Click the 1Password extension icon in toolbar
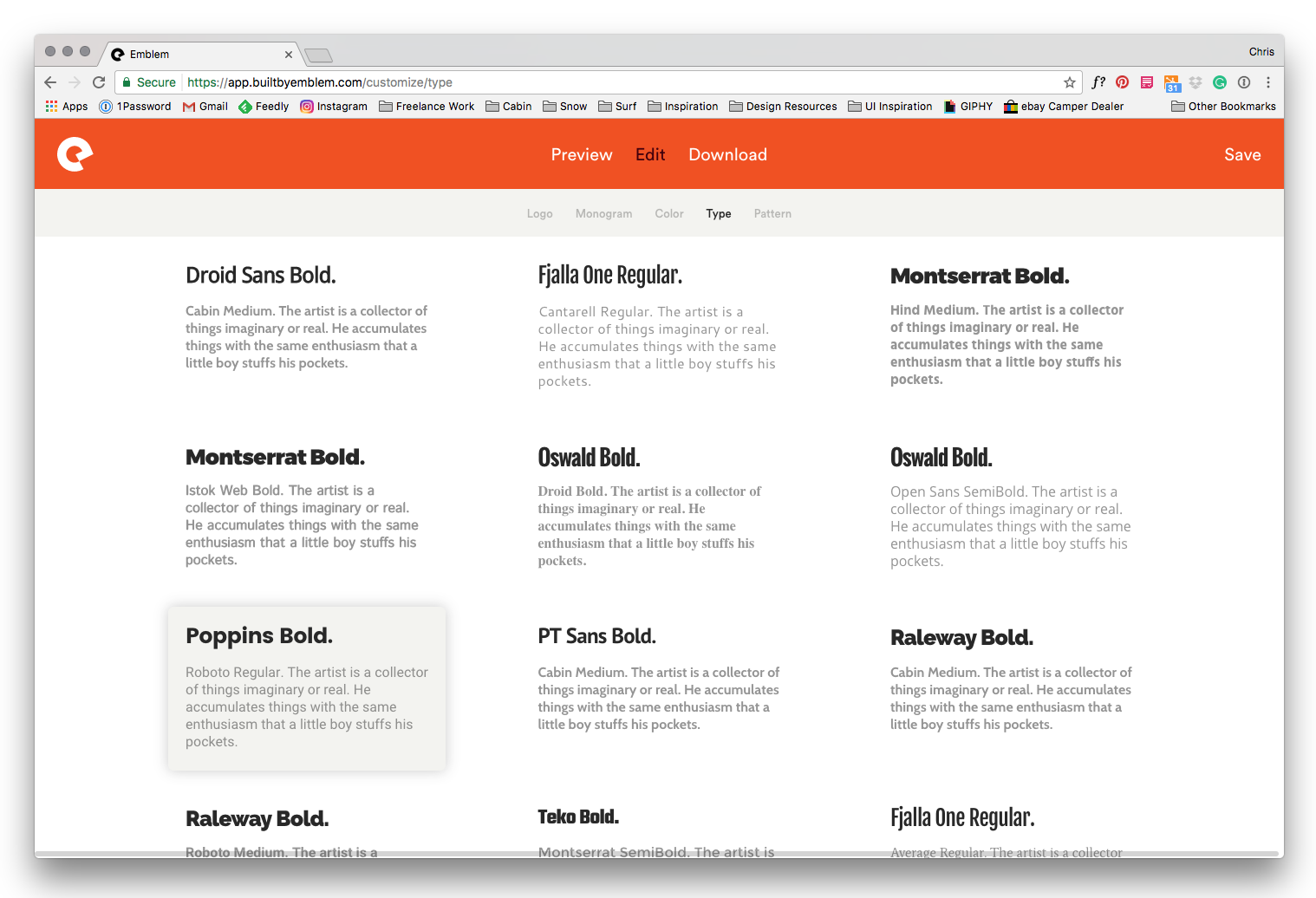Viewport: 1316px width, 898px height. pyautogui.click(x=1244, y=82)
